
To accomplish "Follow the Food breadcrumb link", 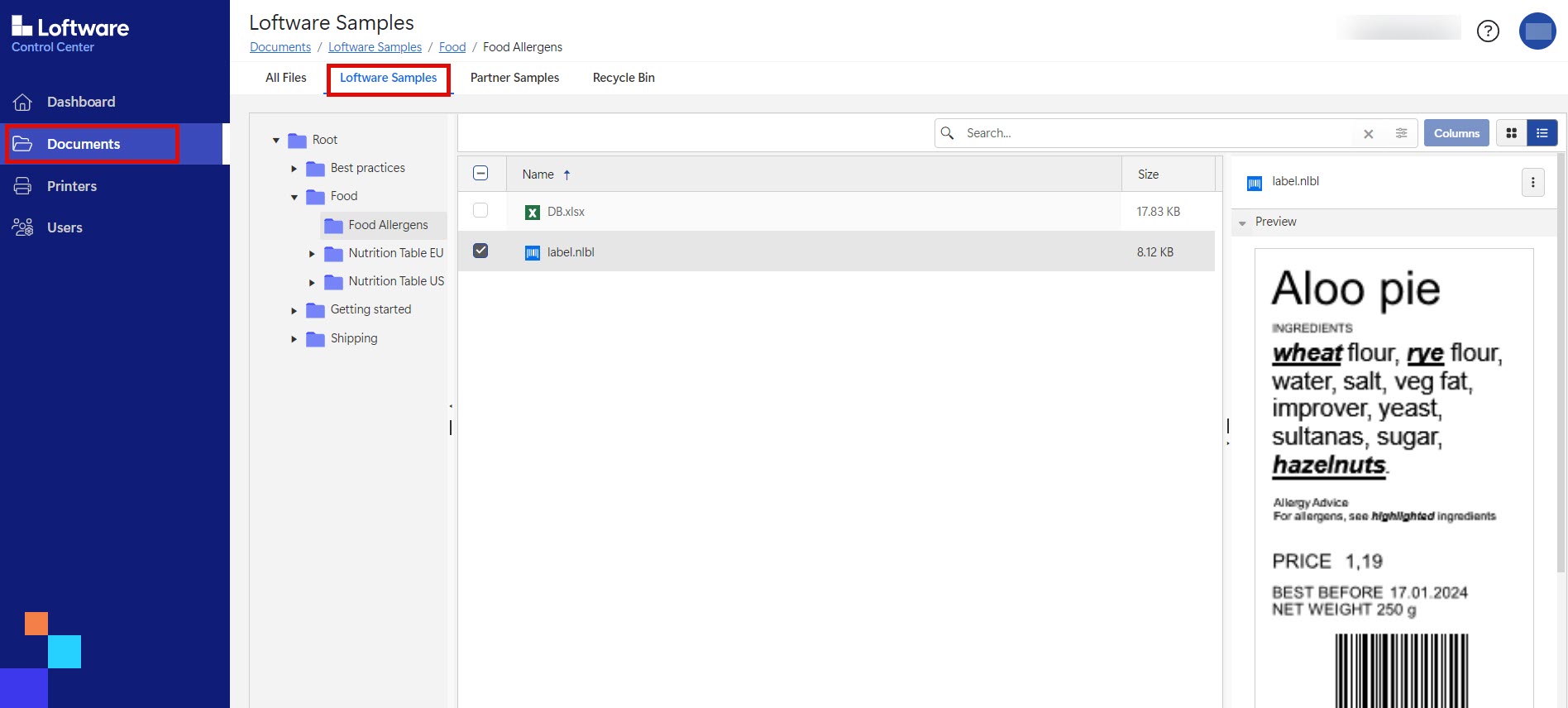I will pyautogui.click(x=452, y=47).
